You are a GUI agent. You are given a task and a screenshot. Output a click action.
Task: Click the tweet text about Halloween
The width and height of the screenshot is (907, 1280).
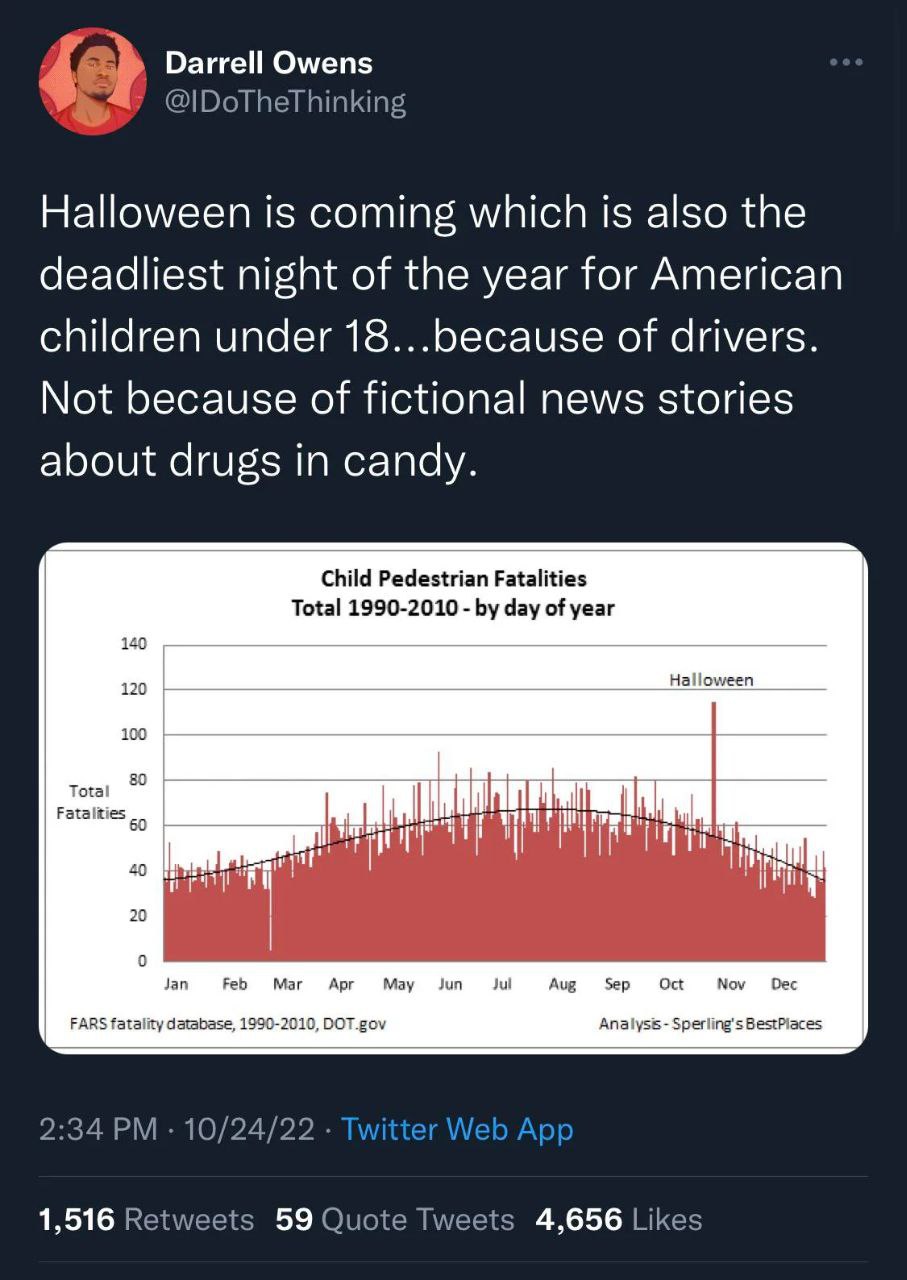pyautogui.click(x=440, y=335)
